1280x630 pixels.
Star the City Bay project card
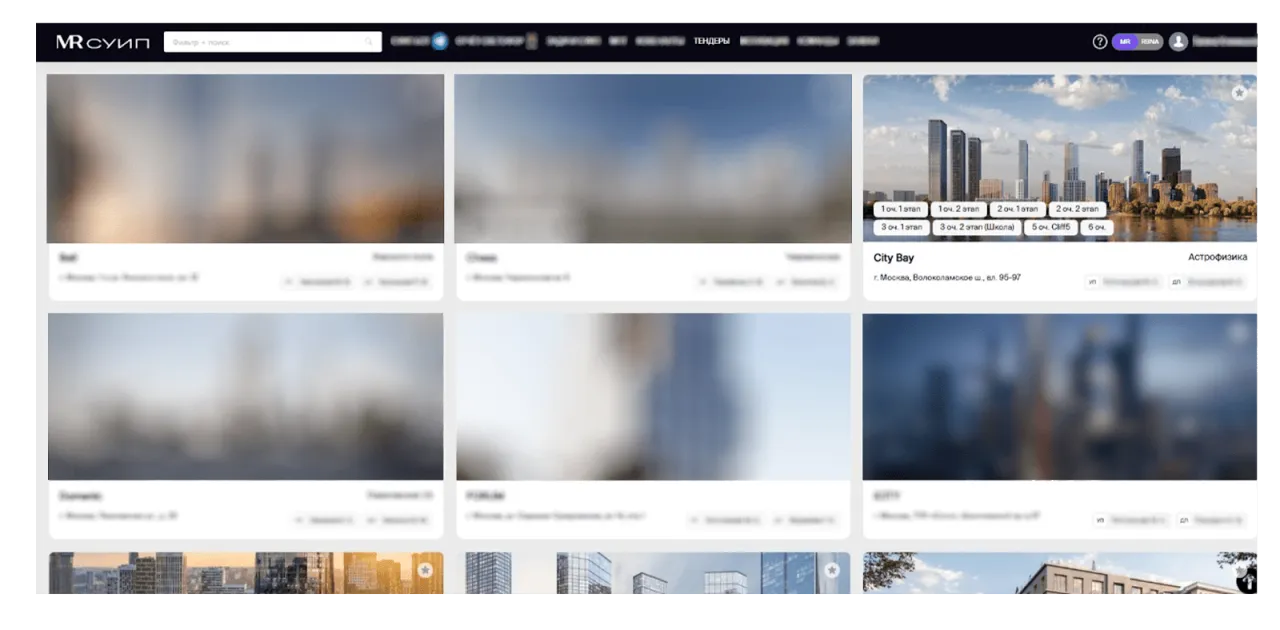pyautogui.click(x=1239, y=93)
